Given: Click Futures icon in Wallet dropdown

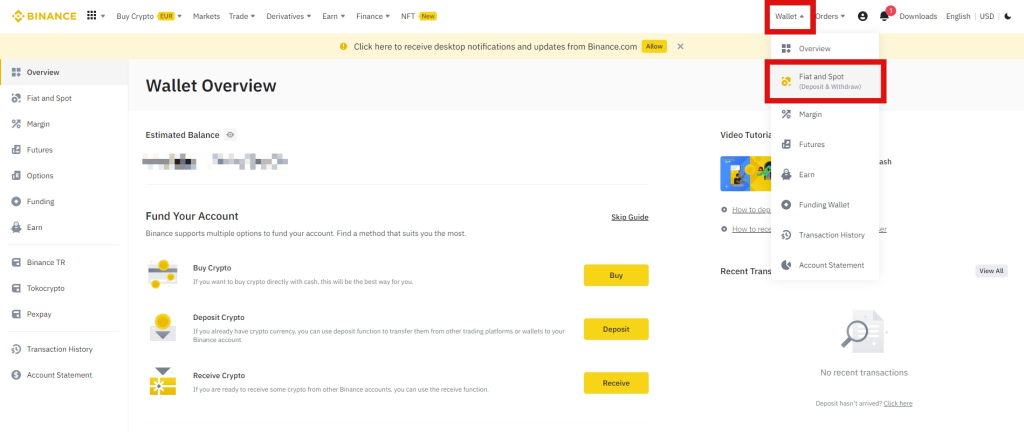Looking at the screenshot, I should [x=786, y=144].
